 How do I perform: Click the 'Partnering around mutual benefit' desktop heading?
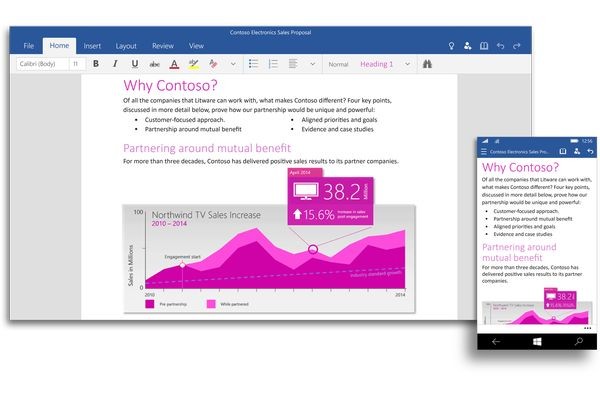[x=207, y=148]
